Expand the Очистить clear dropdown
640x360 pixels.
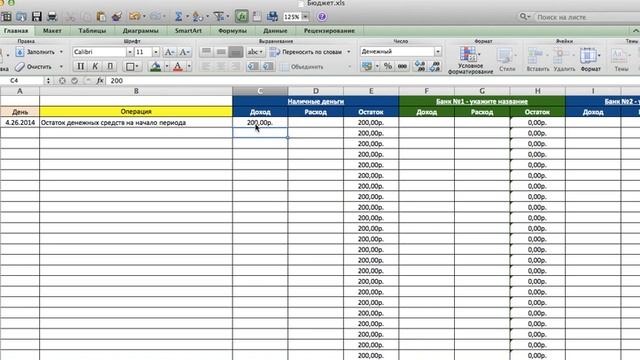(61, 67)
